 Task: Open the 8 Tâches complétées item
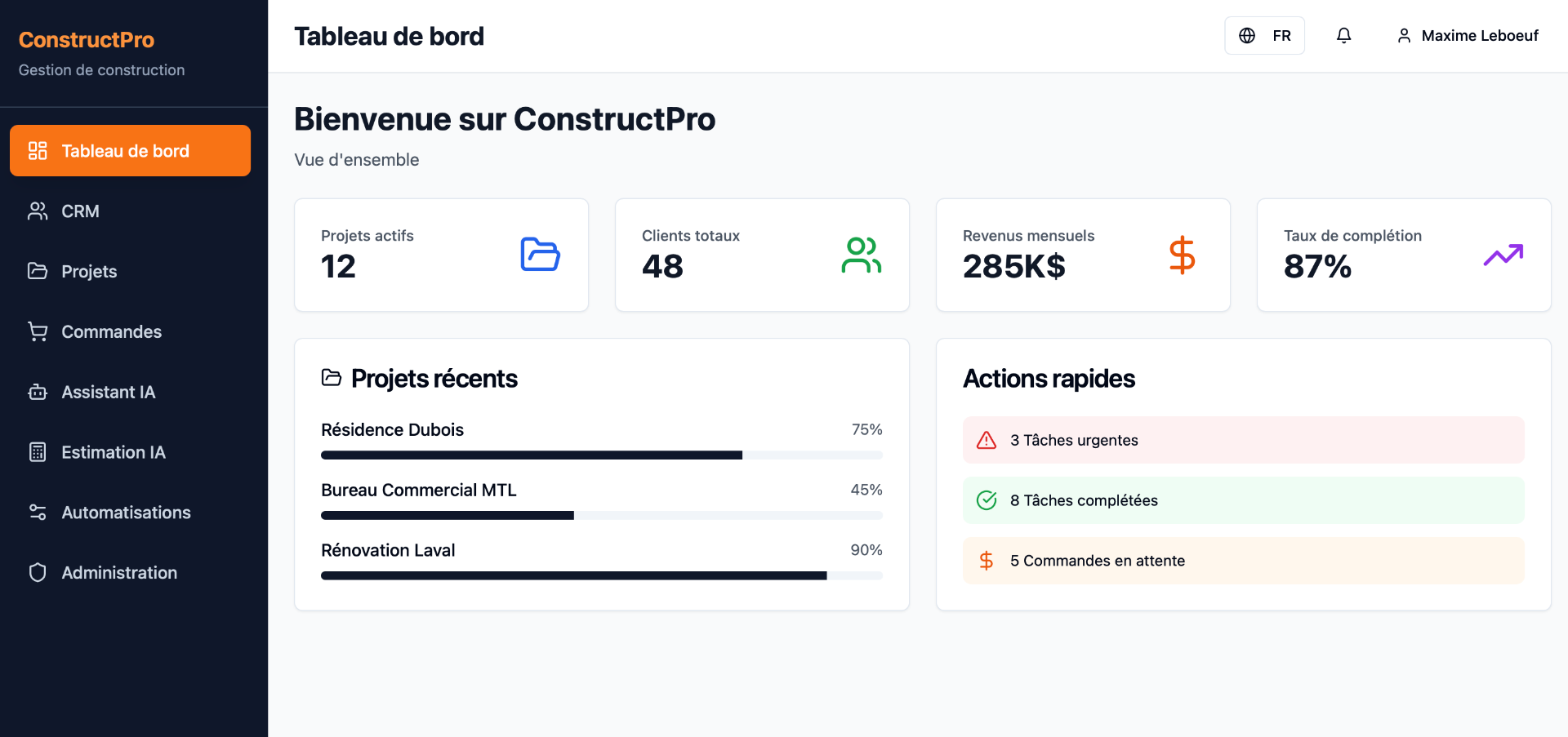(x=1242, y=500)
